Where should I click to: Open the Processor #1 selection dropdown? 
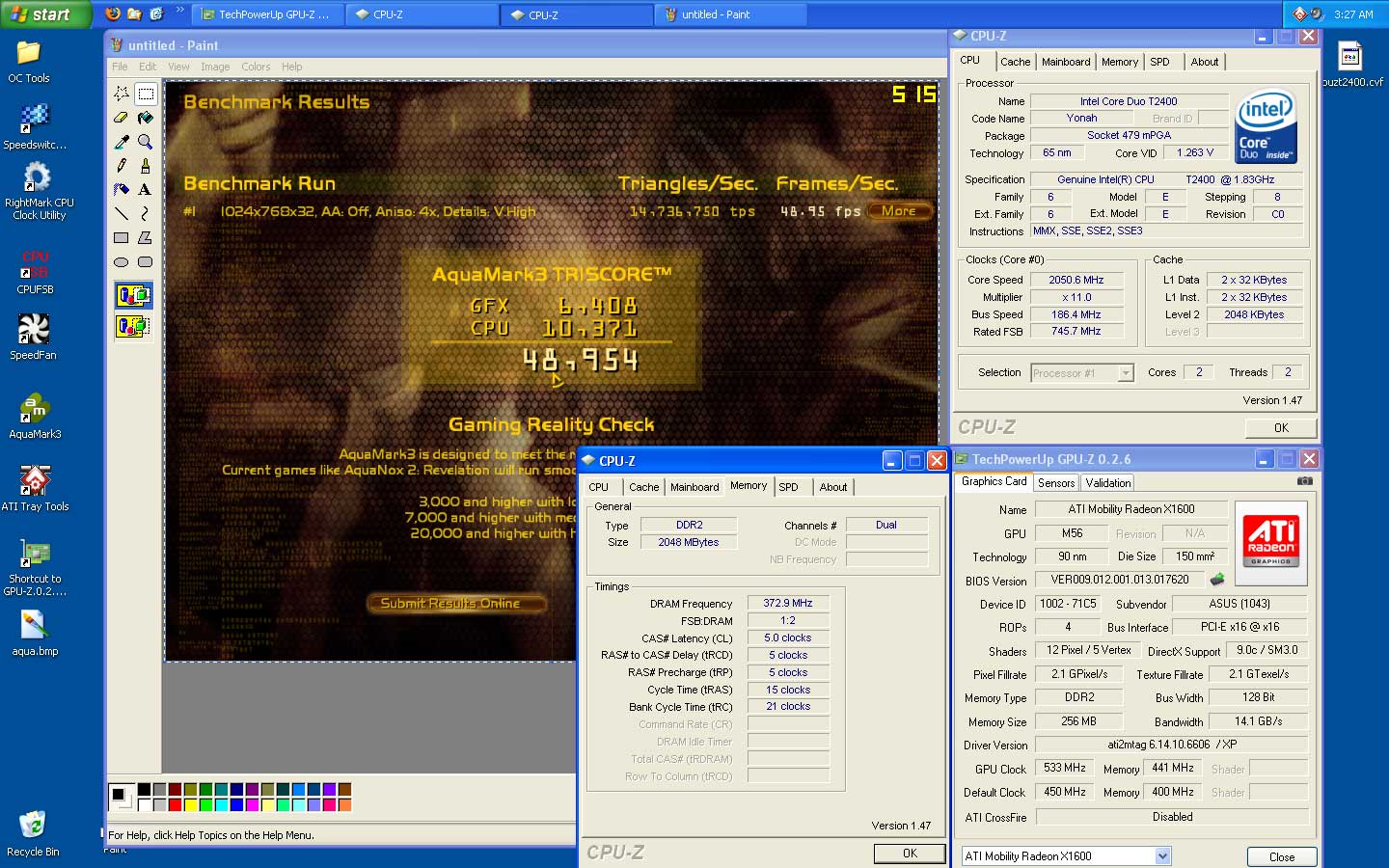pos(1126,373)
